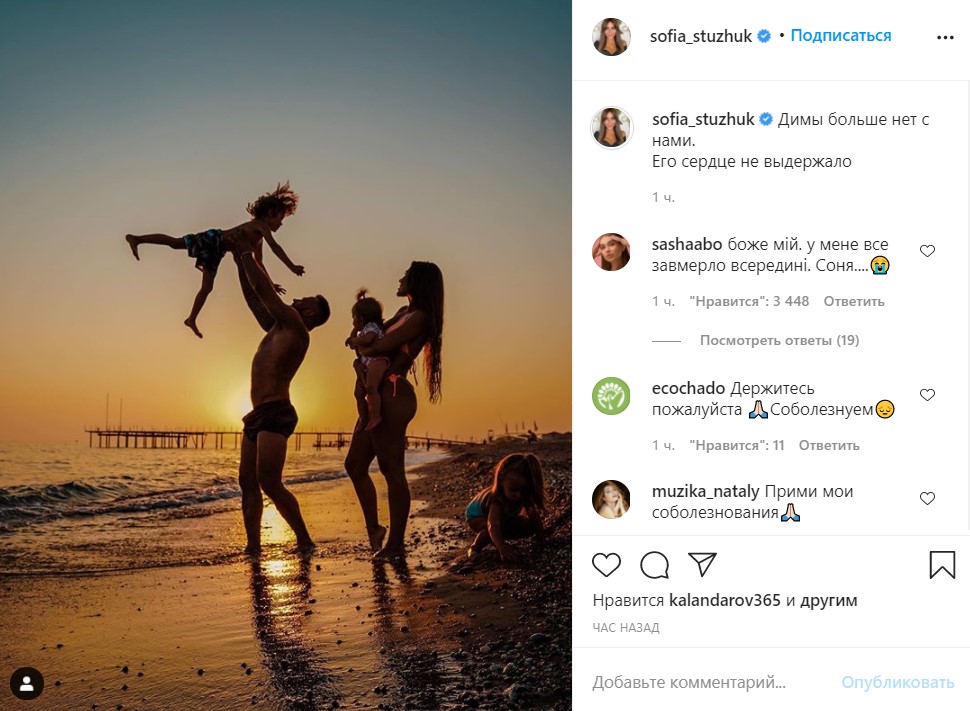Screen dimensions: 970x711
Task: Like the ecochado comment
Action: (927, 395)
